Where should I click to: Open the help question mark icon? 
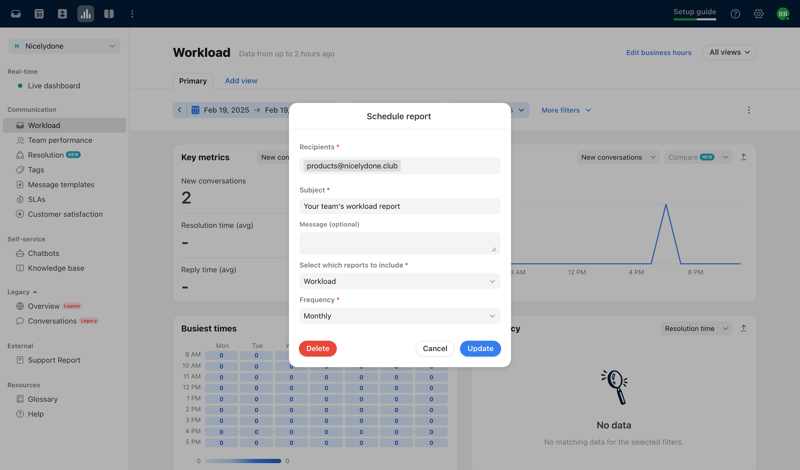[x=735, y=14]
